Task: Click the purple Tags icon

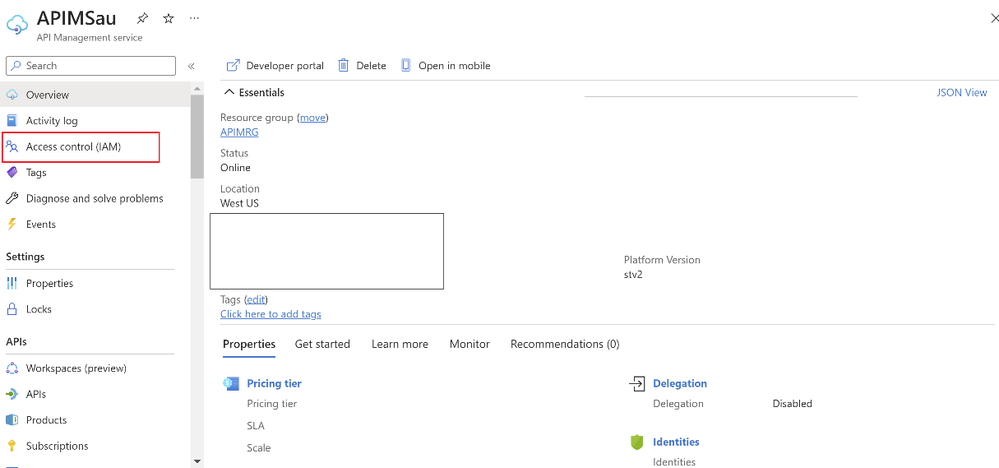Action: coord(12,173)
